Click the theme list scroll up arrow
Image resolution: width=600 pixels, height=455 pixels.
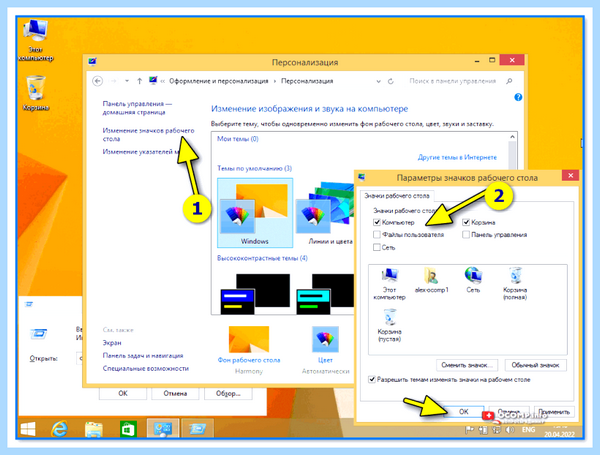click(512, 137)
